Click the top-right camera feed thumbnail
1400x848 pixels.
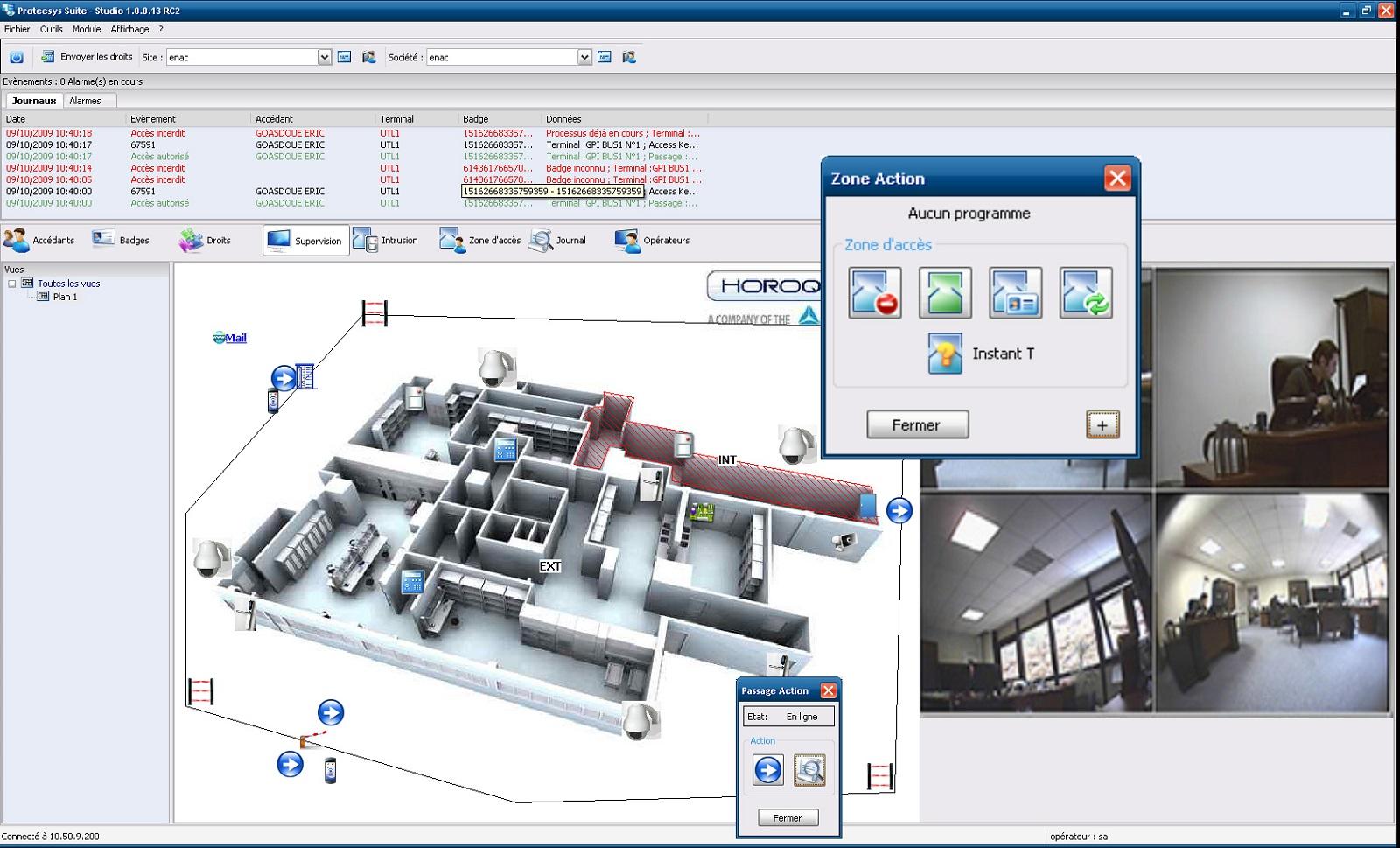pyautogui.click(x=1271, y=376)
